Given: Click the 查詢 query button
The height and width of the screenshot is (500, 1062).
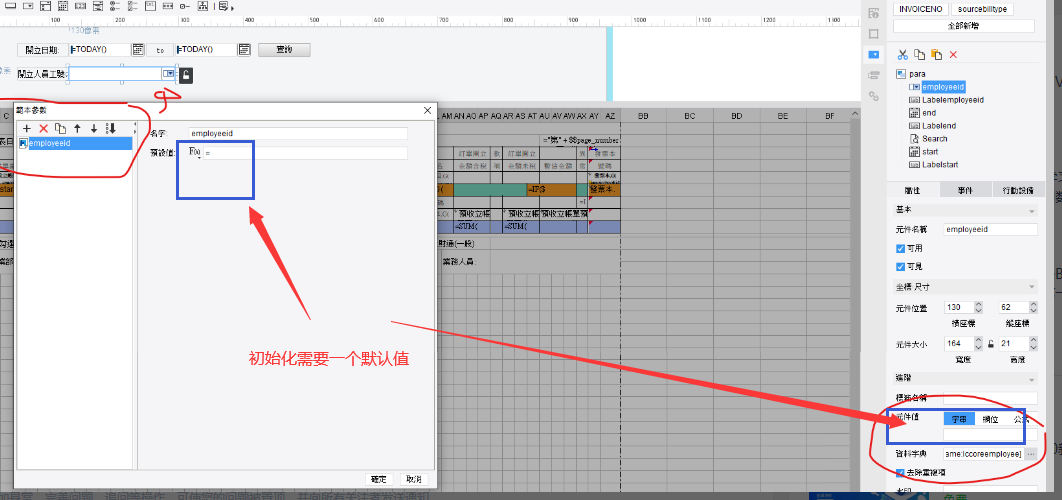Looking at the screenshot, I should click(x=284, y=49).
